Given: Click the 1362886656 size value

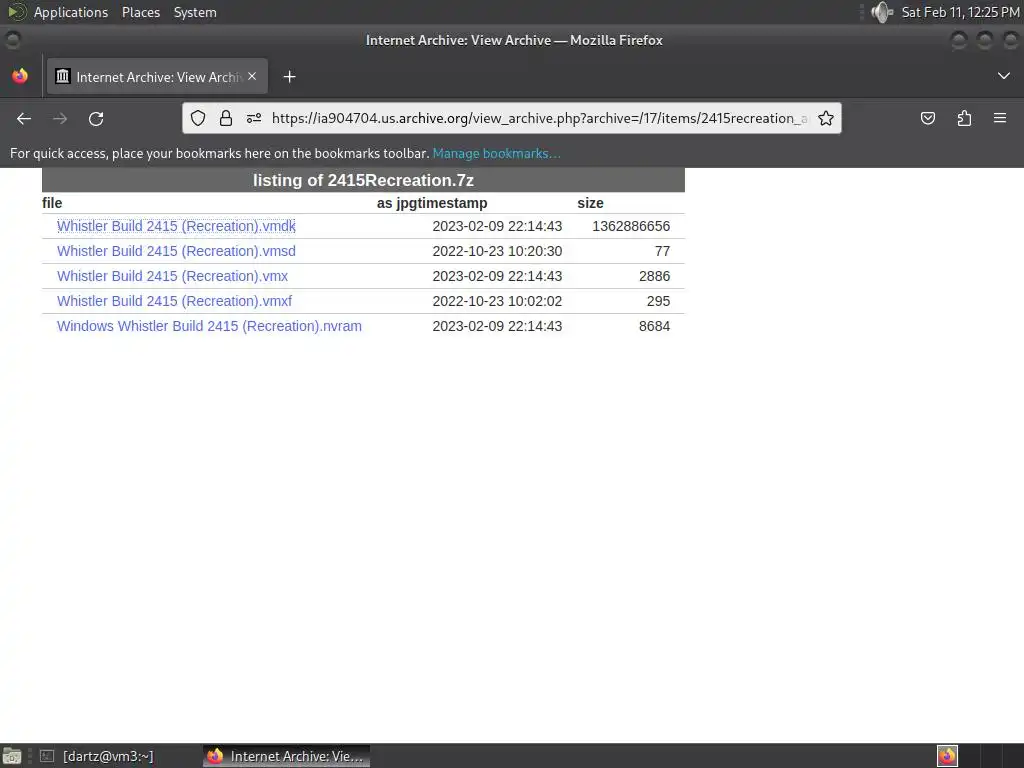Looking at the screenshot, I should pyautogui.click(x=631, y=226).
